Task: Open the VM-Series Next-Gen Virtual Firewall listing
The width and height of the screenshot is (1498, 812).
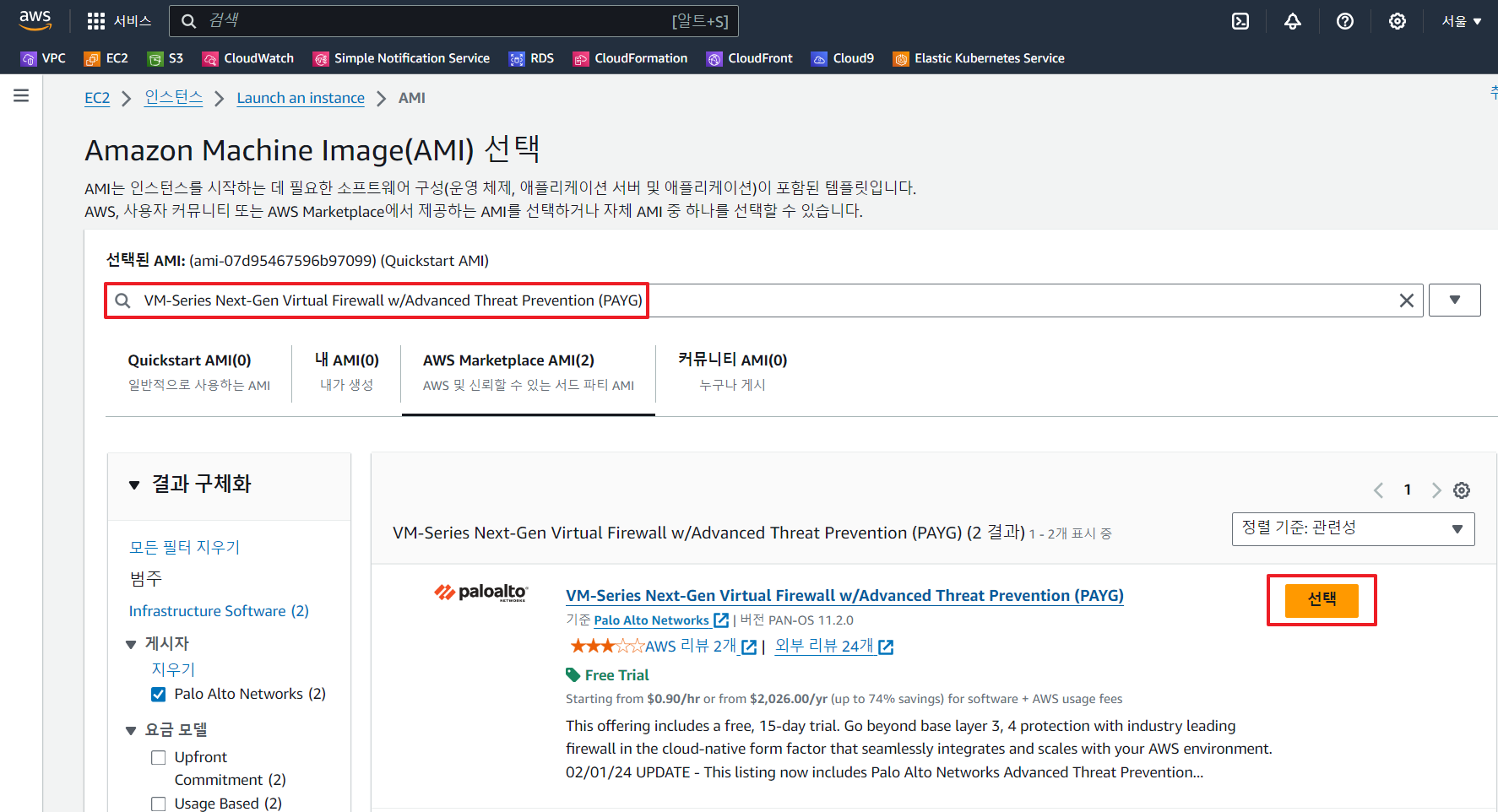Action: [844, 596]
